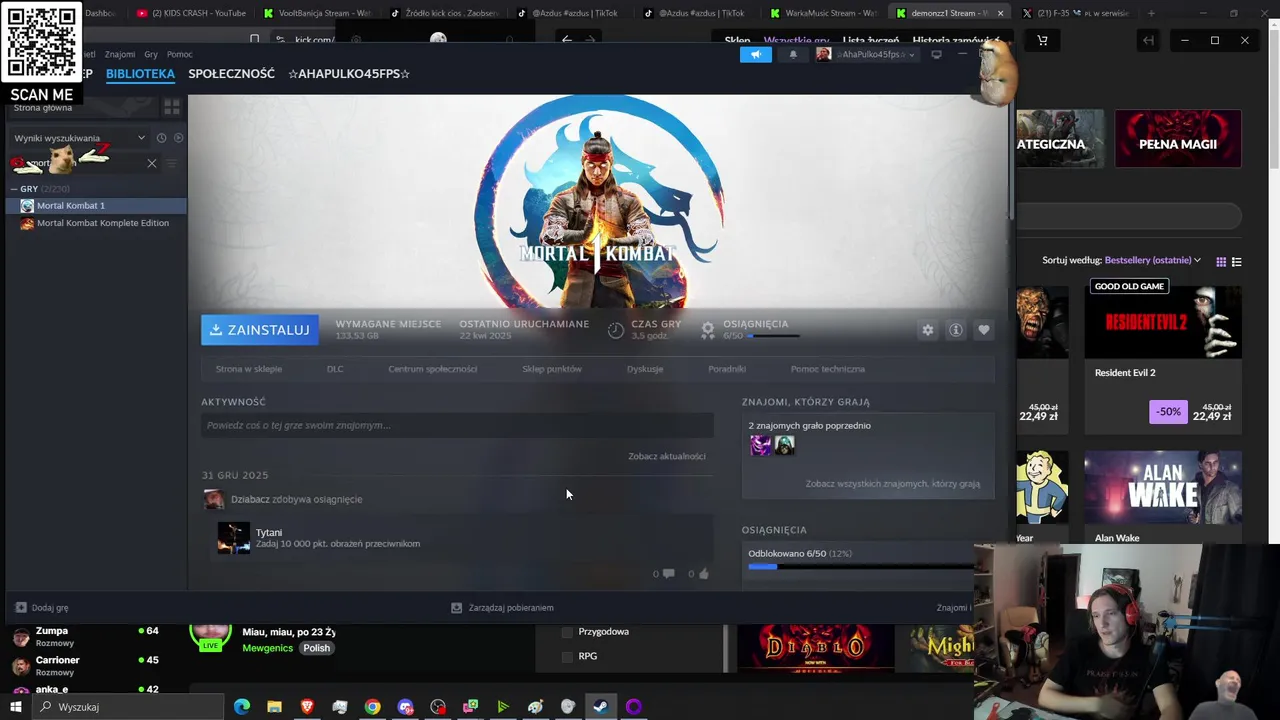1280x720 pixels.
Task: Click the achievements progress bar
Action: coord(861,567)
